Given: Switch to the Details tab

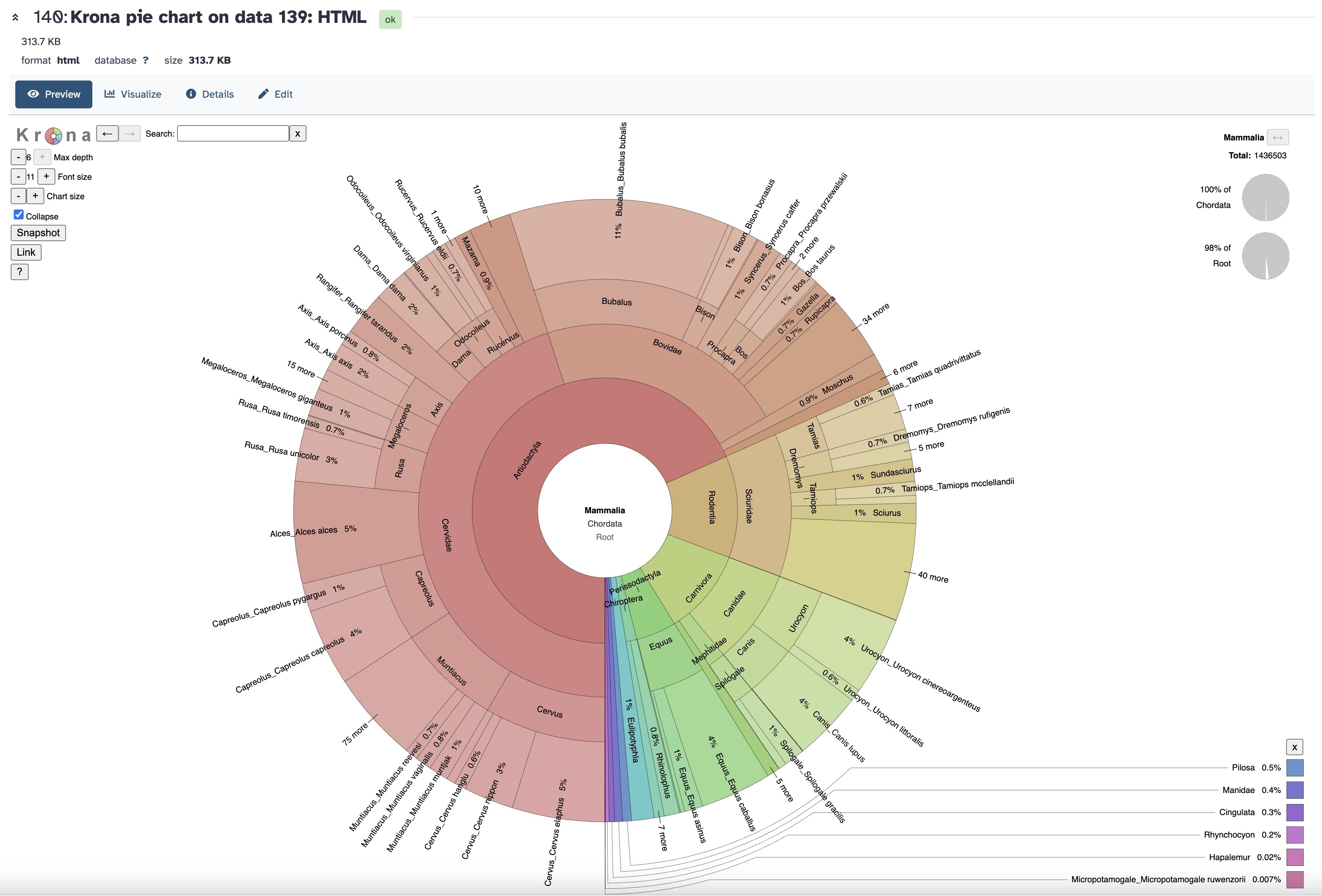Looking at the screenshot, I should pos(210,94).
